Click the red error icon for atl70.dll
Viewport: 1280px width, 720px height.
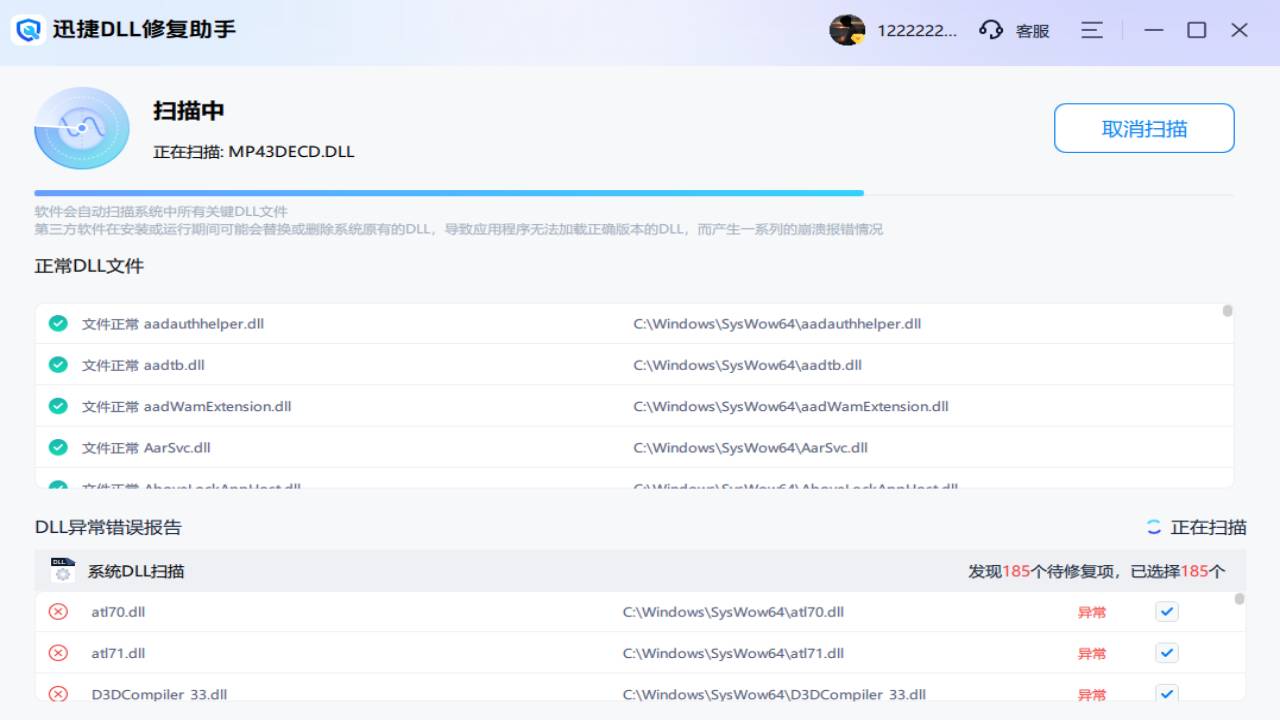[58, 611]
